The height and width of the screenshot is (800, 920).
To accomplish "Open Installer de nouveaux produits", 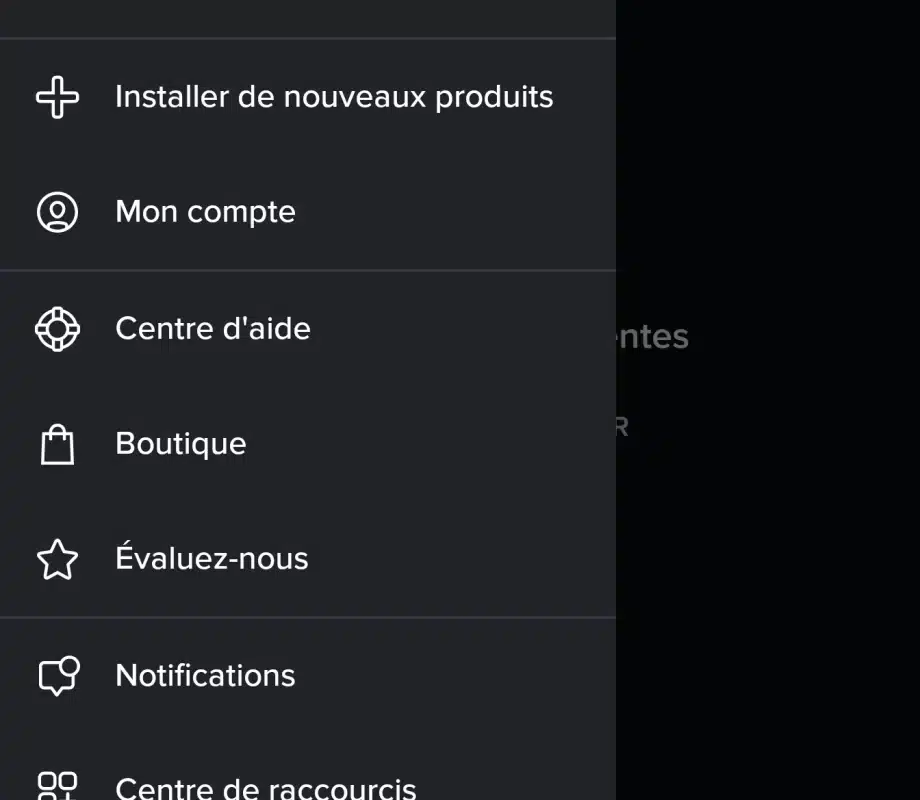I will tap(333, 97).
